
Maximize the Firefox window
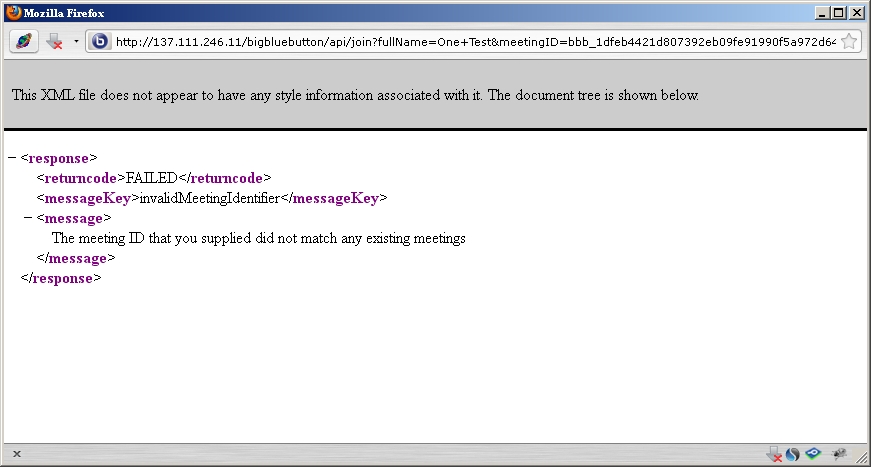pos(839,13)
